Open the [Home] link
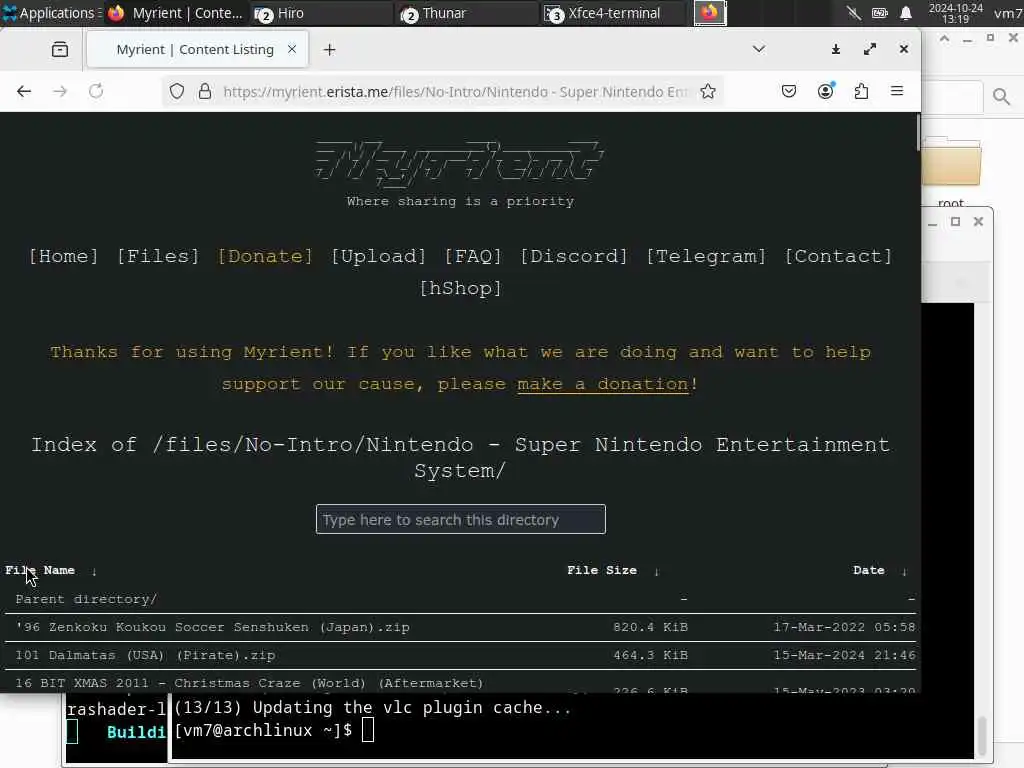Viewport: 1024px width, 768px height. point(63,256)
